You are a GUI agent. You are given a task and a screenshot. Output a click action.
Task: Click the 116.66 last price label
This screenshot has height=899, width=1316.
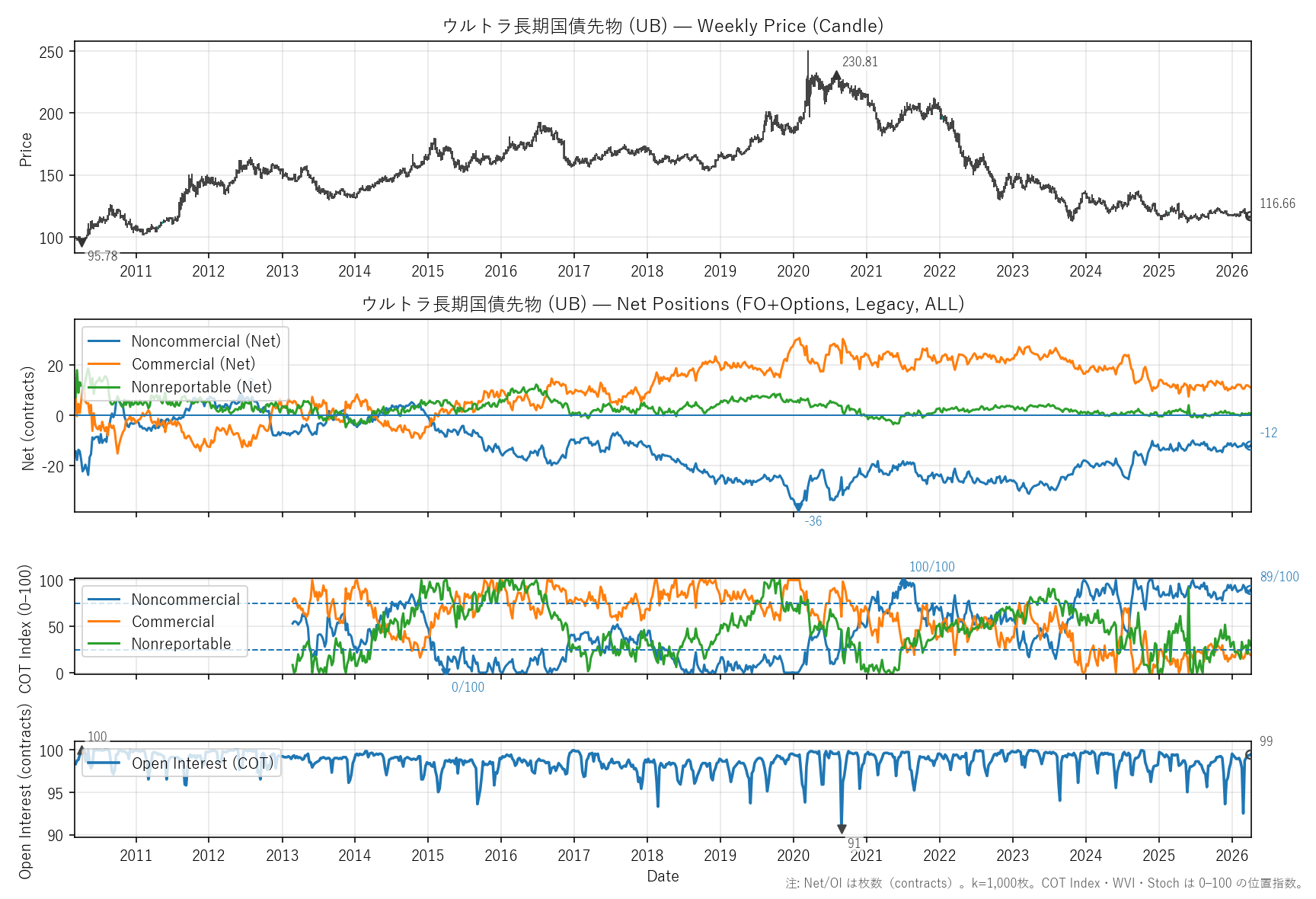click(1277, 203)
